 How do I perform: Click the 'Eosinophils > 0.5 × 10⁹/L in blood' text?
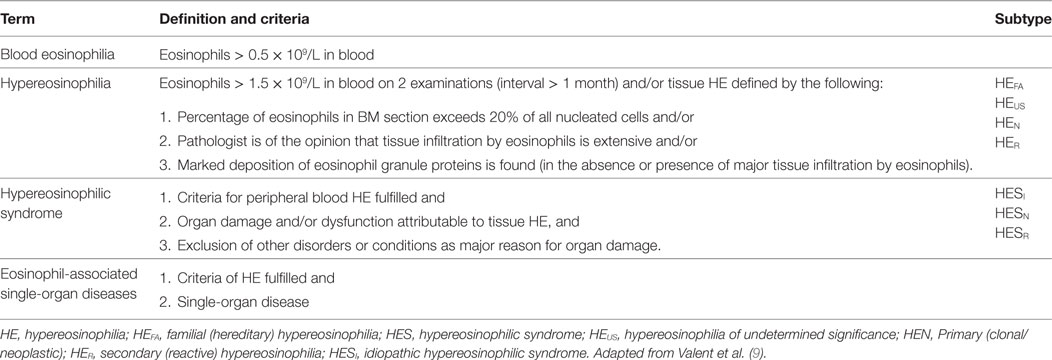pyautogui.click(x=266, y=55)
